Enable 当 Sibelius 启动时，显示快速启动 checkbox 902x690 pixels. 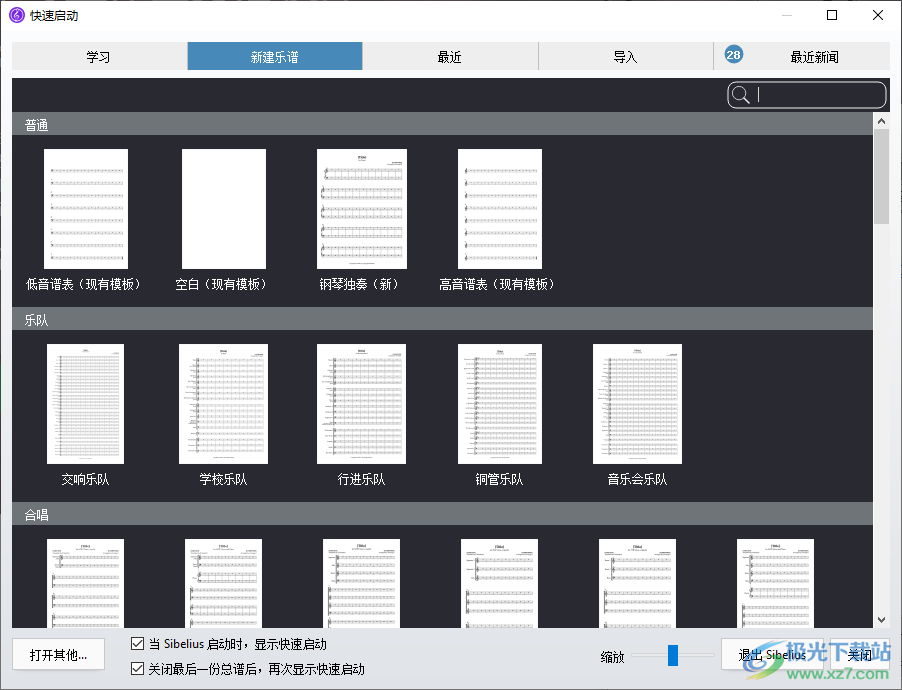(x=137, y=644)
